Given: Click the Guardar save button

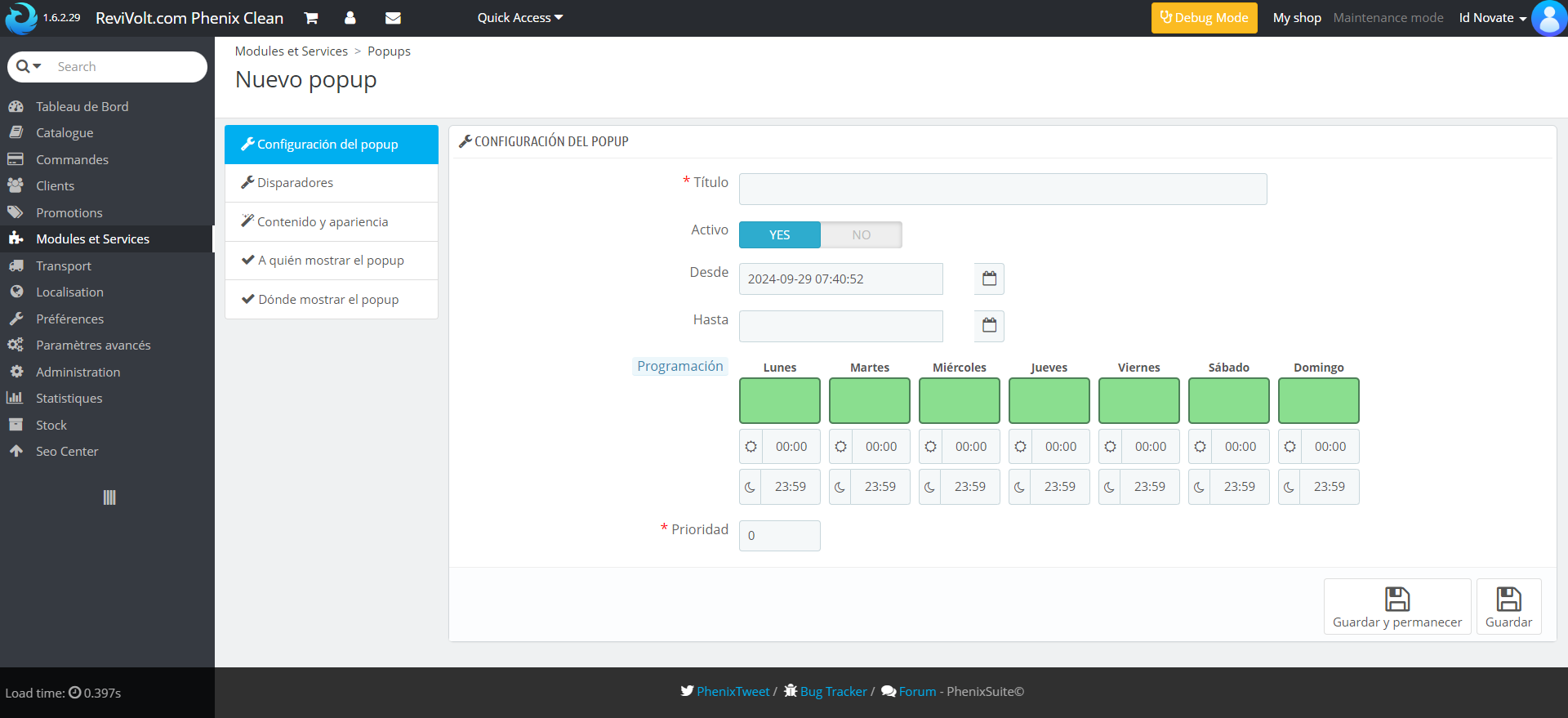Looking at the screenshot, I should tap(1509, 607).
